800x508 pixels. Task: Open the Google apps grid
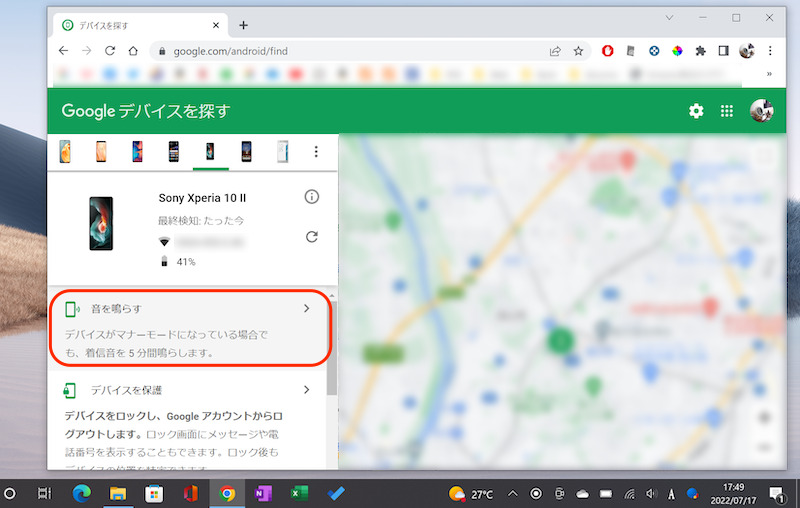(x=727, y=111)
